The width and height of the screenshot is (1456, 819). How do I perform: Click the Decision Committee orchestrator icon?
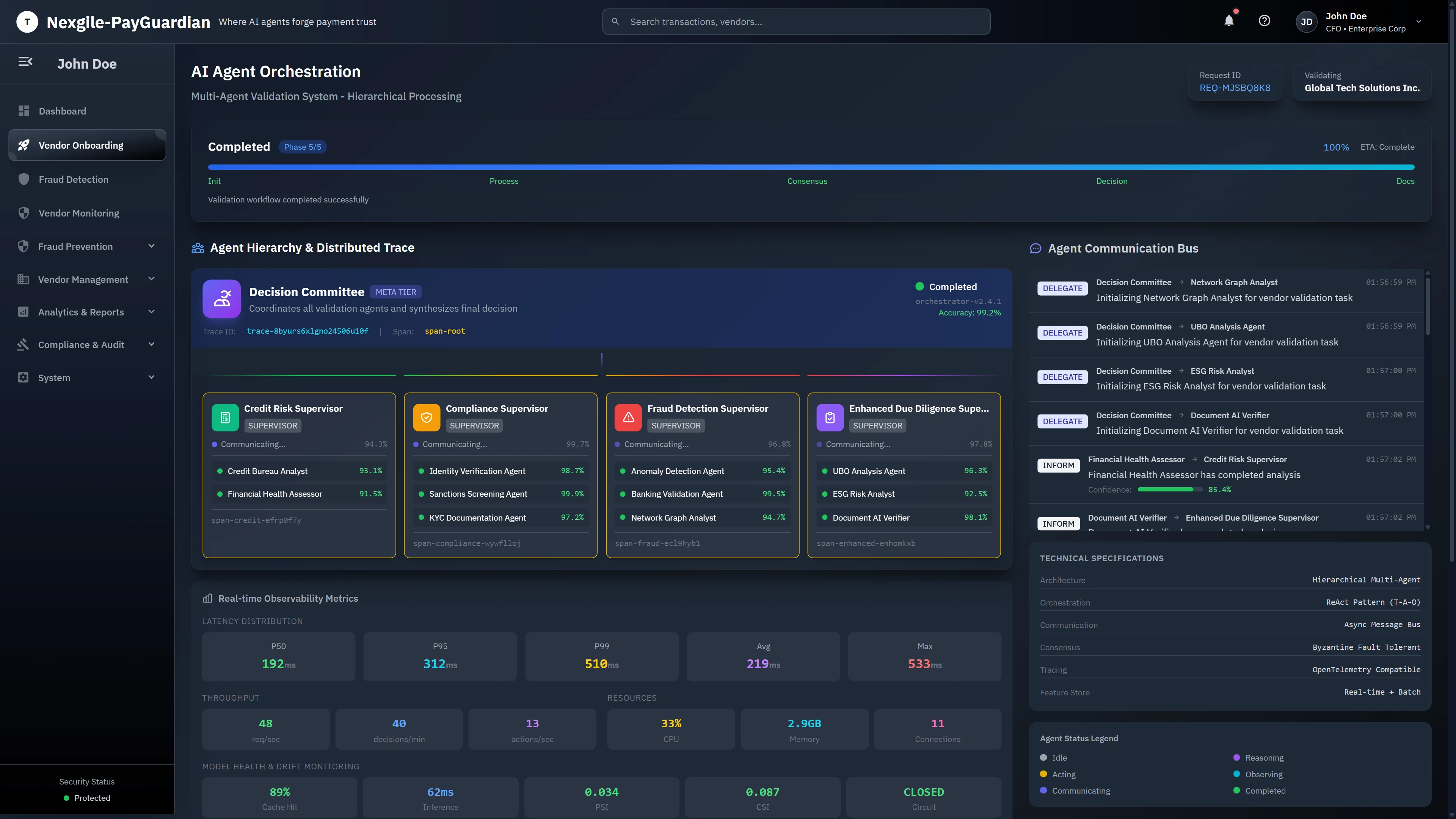(x=222, y=298)
